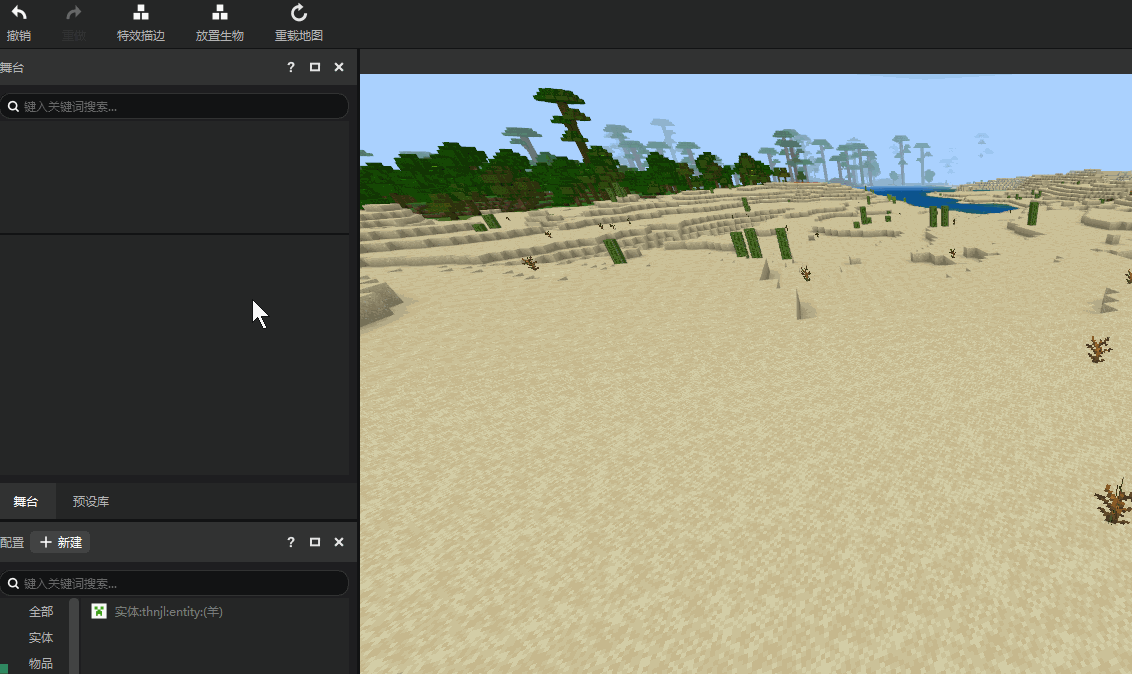Click the 配置 panel search field
This screenshot has height=674, width=1132.
tap(174, 583)
